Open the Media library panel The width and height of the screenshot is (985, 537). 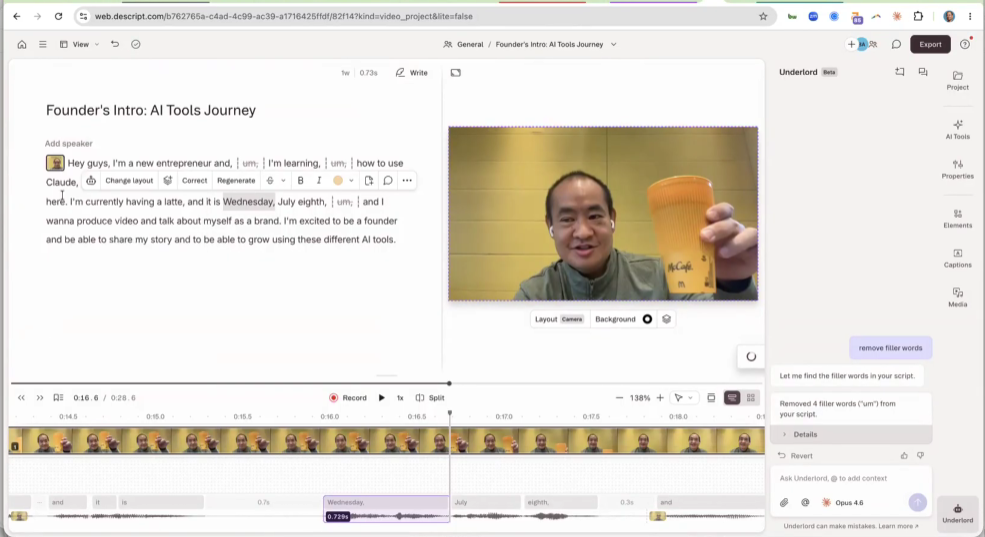tap(957, 297)
